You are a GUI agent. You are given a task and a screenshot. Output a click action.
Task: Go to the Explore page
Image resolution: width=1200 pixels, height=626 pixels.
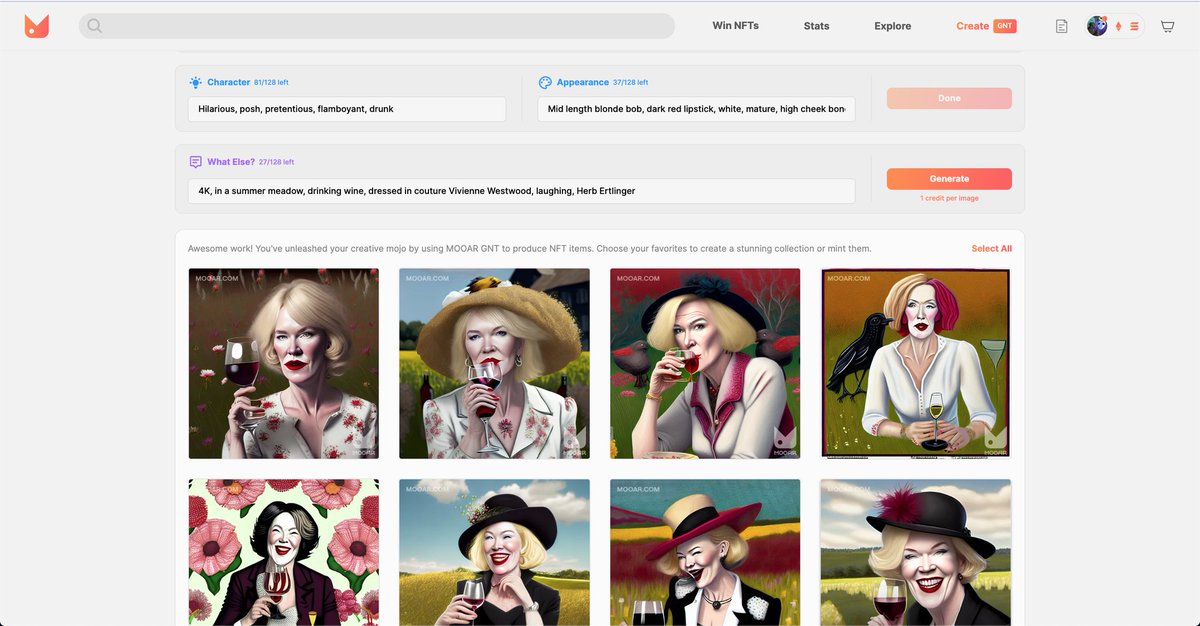point(892,26)
